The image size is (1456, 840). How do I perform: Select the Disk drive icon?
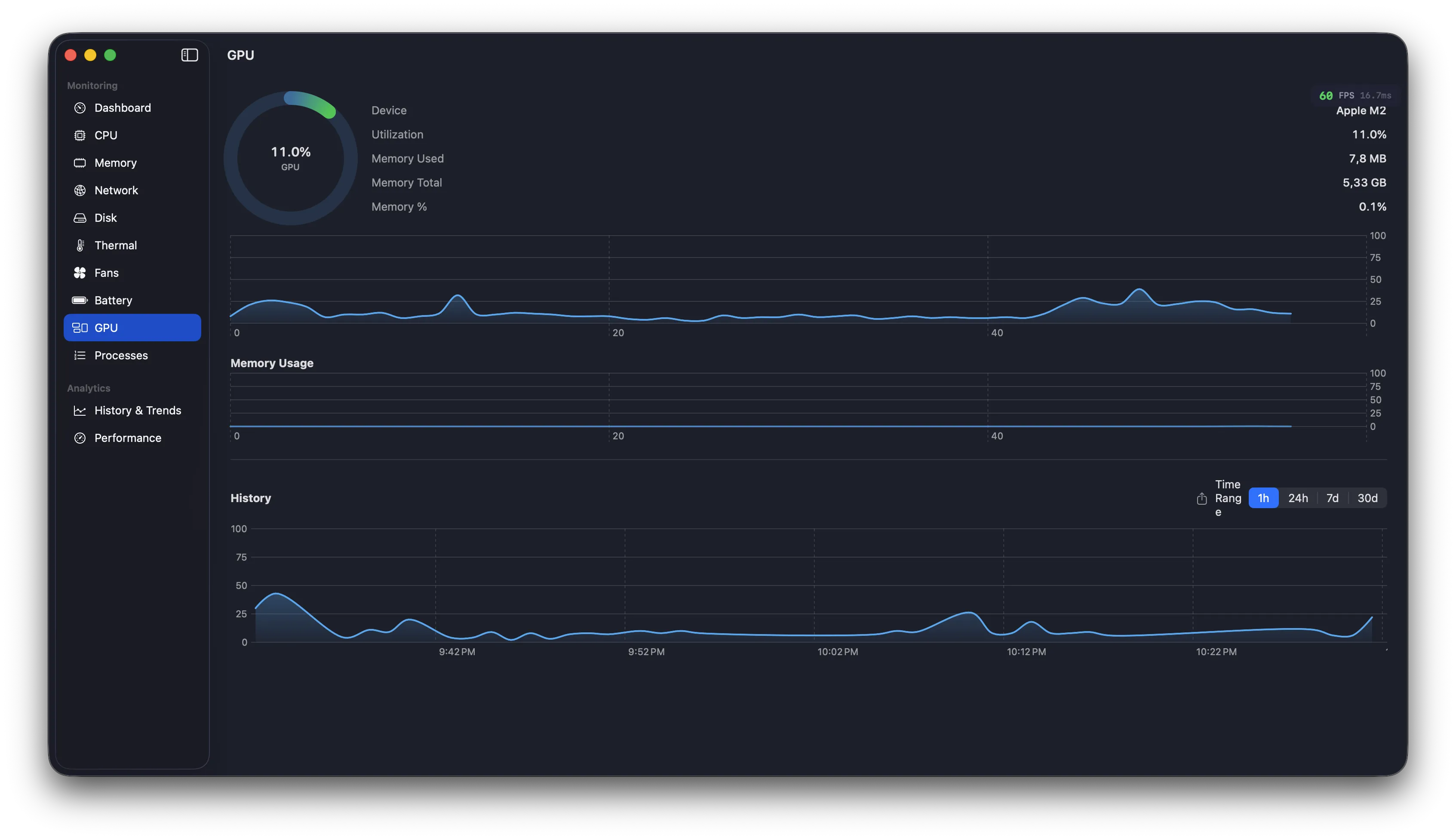[80, 218]
